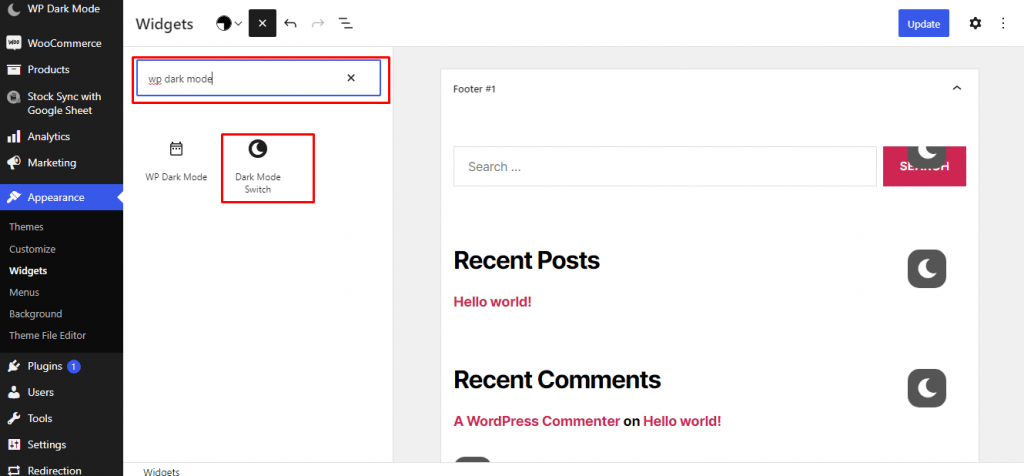Undo the last change
Screen dimensions: 1024x476
point(291,24)
